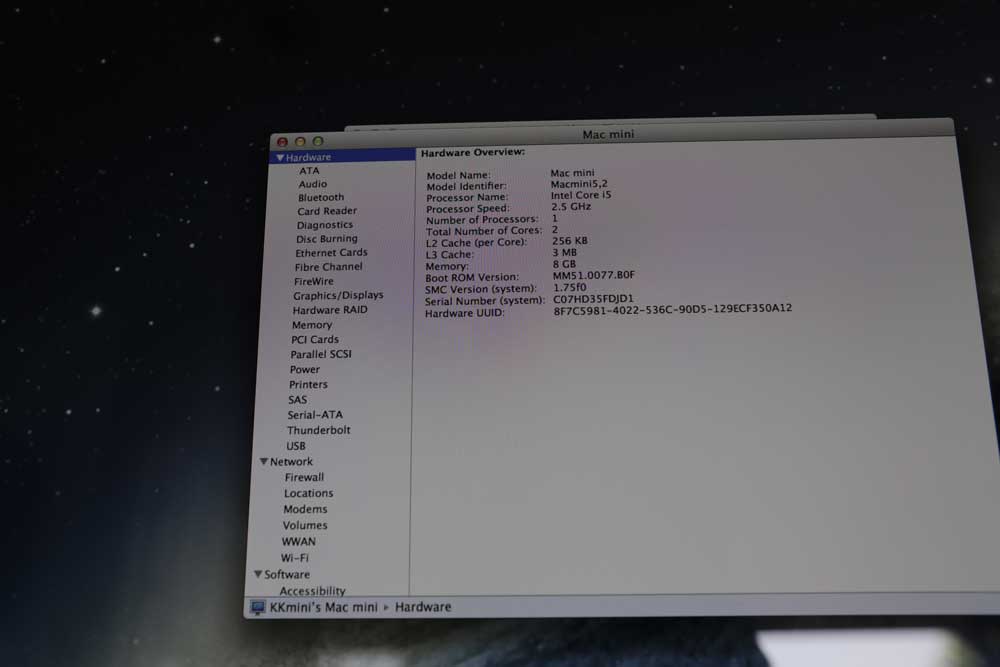Screen dimensions: 1000x667
Task: Click the Model Identifier value Macmini5,2
Action: (579, 184)
